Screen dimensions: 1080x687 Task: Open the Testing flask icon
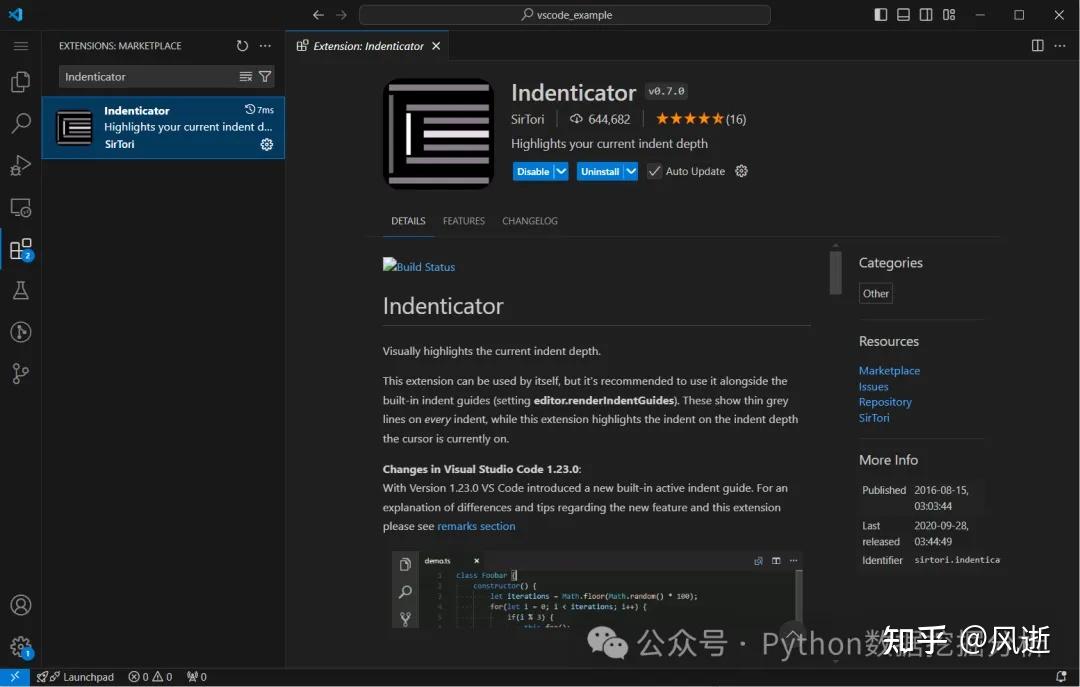[20, 291]
